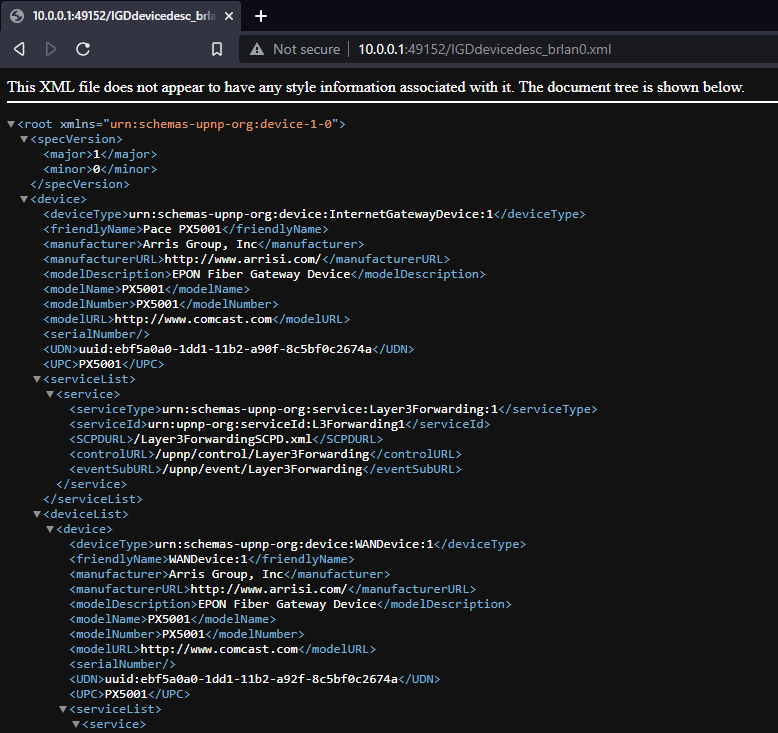Click the friendlyName value Pace PX5001
Viewport: 778px width, 733px height.
pos(182,229)
